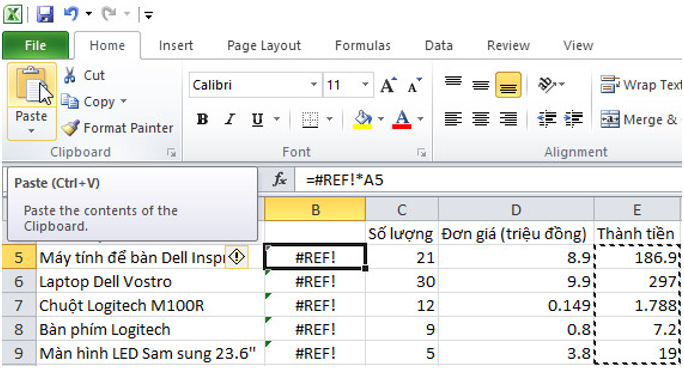Toggle Wrap Text button
Image resolution: width=684 pixels, height=368 pixels.
click(641, 85)
